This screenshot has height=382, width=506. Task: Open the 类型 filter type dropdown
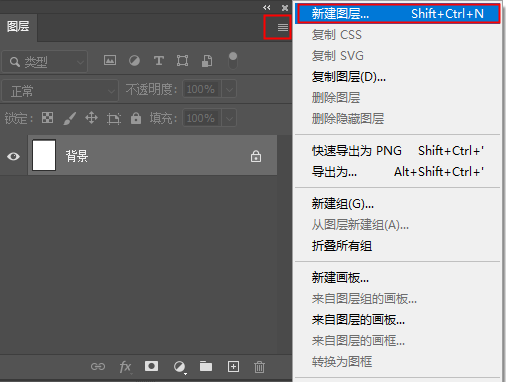tap(45, 62)
